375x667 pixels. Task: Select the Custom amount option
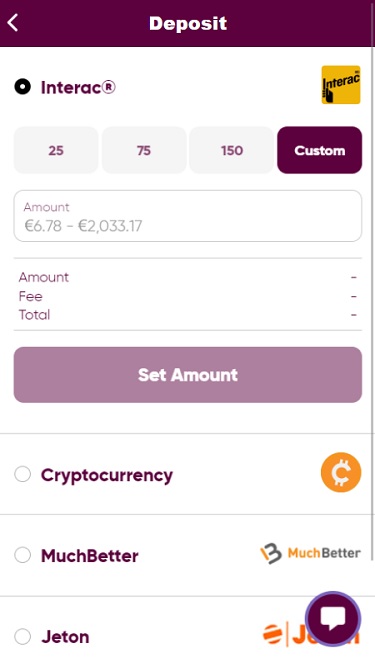click(x=320, y=150)
